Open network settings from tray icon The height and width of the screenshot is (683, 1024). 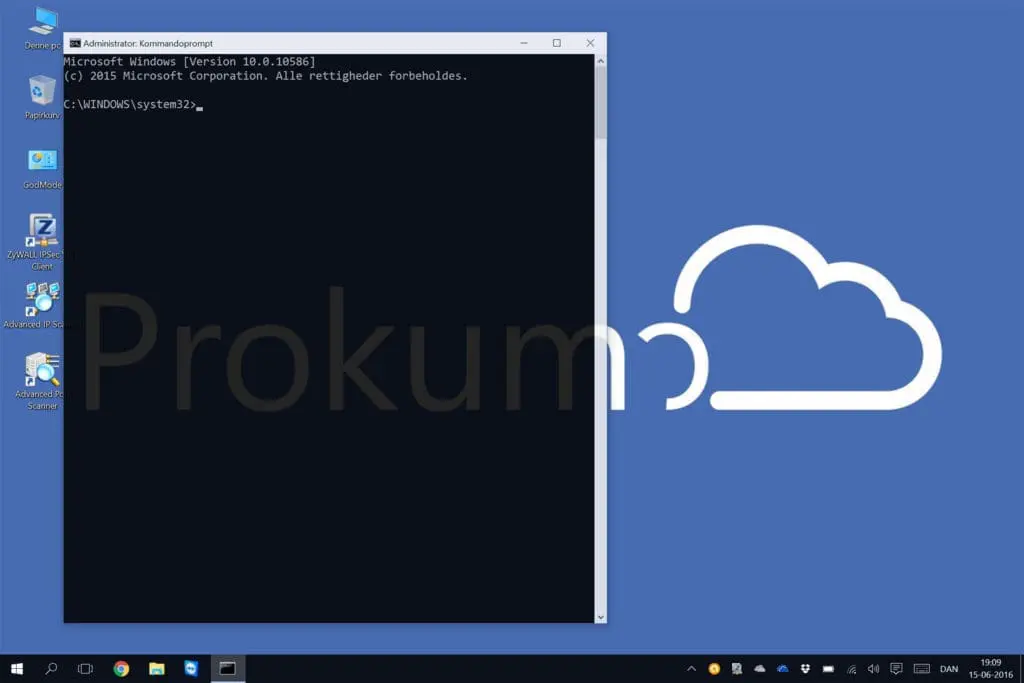[x=851, y=668]
